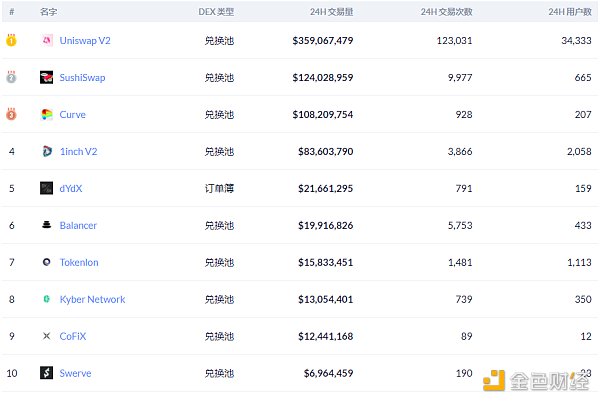Click the dYdX black logo icon
The height and width of the screenshot is (402, 600).
[x=47, y=188]
